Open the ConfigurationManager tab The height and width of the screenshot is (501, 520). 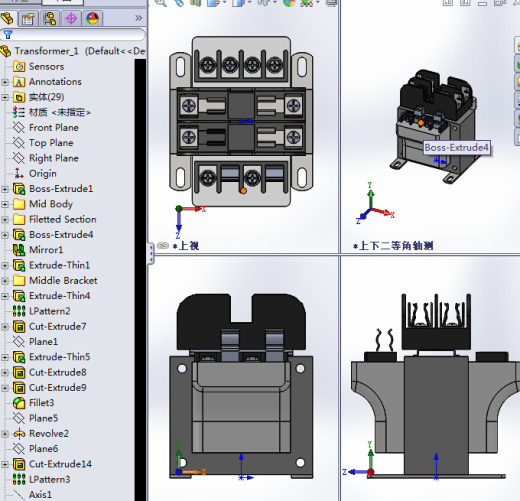49,18
